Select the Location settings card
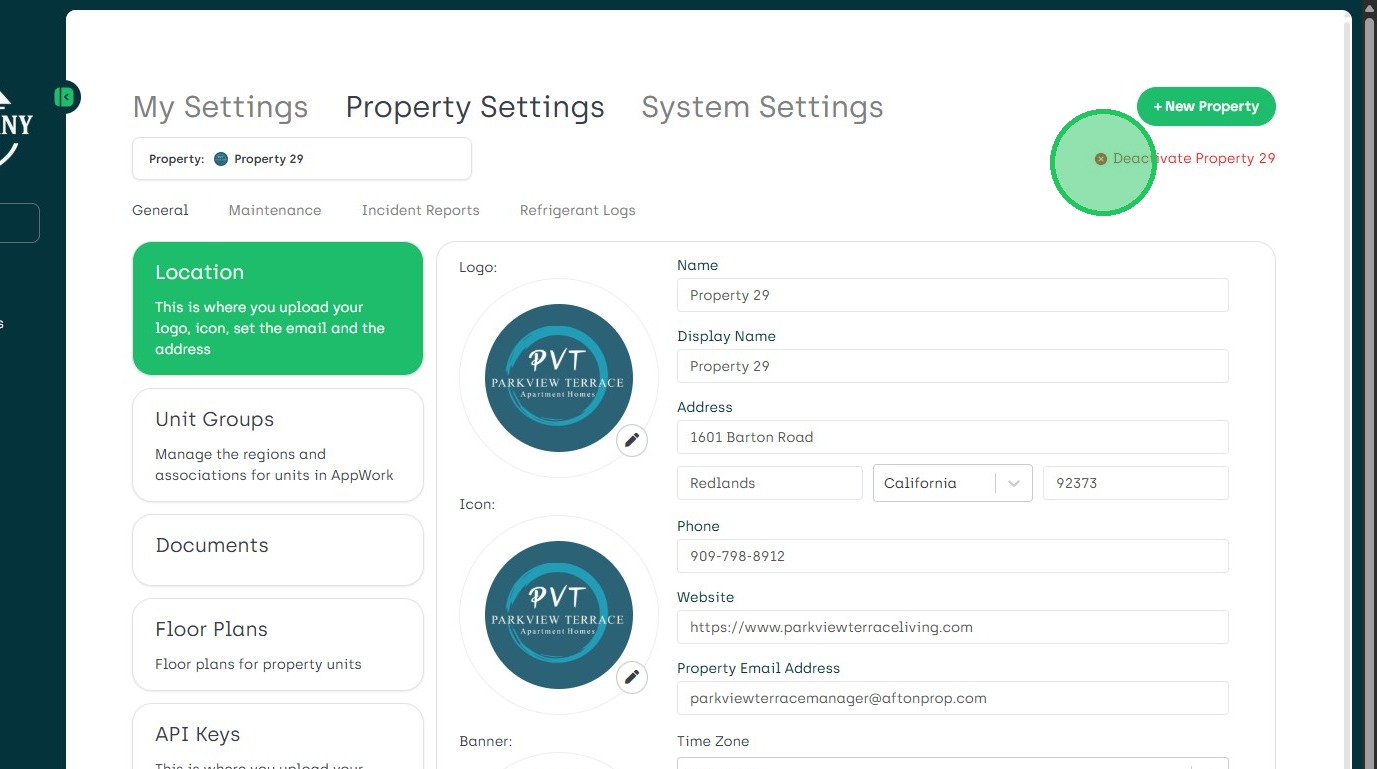Viewport: 1377px width, 769px height. (x=278, y=308)
